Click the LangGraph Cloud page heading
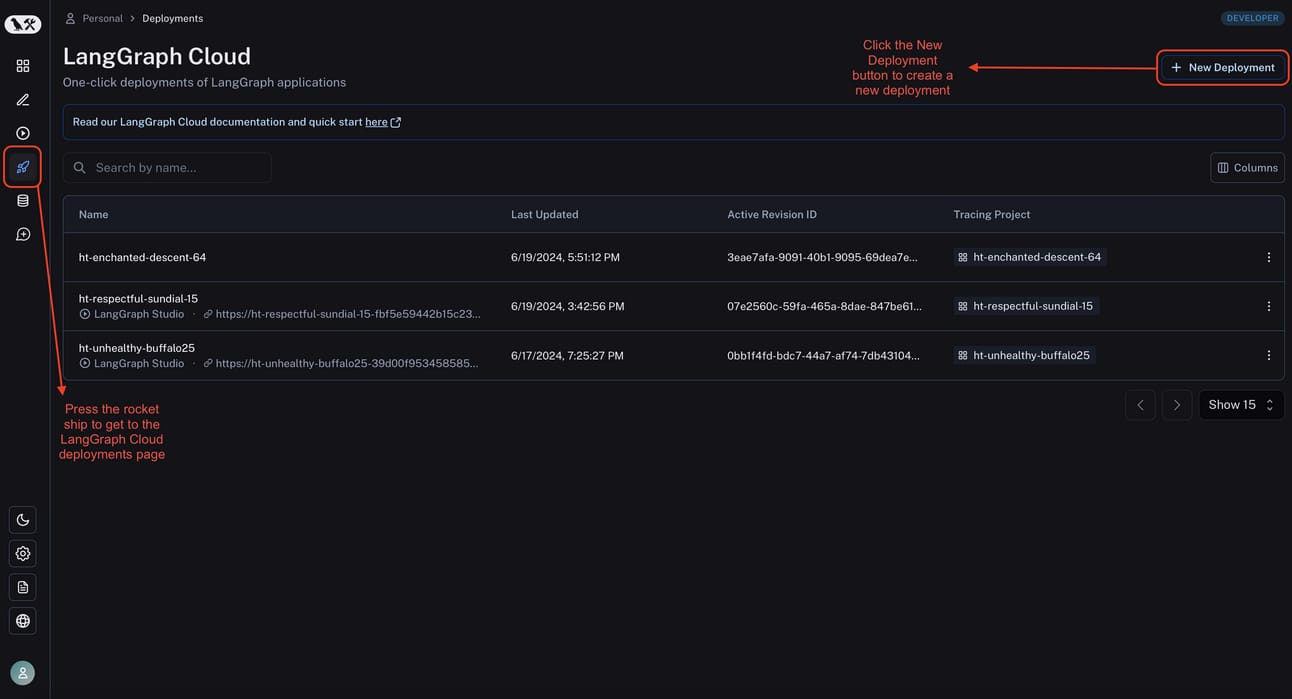 click(157, 56)
